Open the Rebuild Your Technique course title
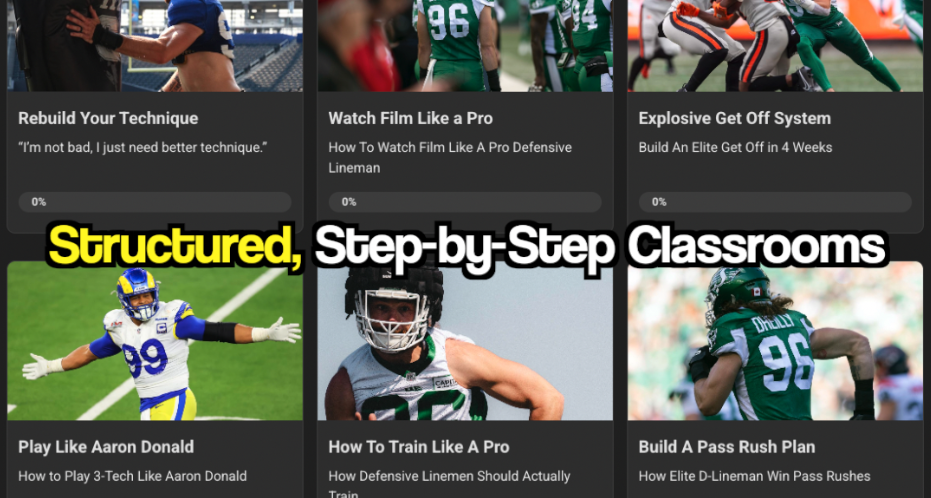931x498 pixels. tap(108, 118)
